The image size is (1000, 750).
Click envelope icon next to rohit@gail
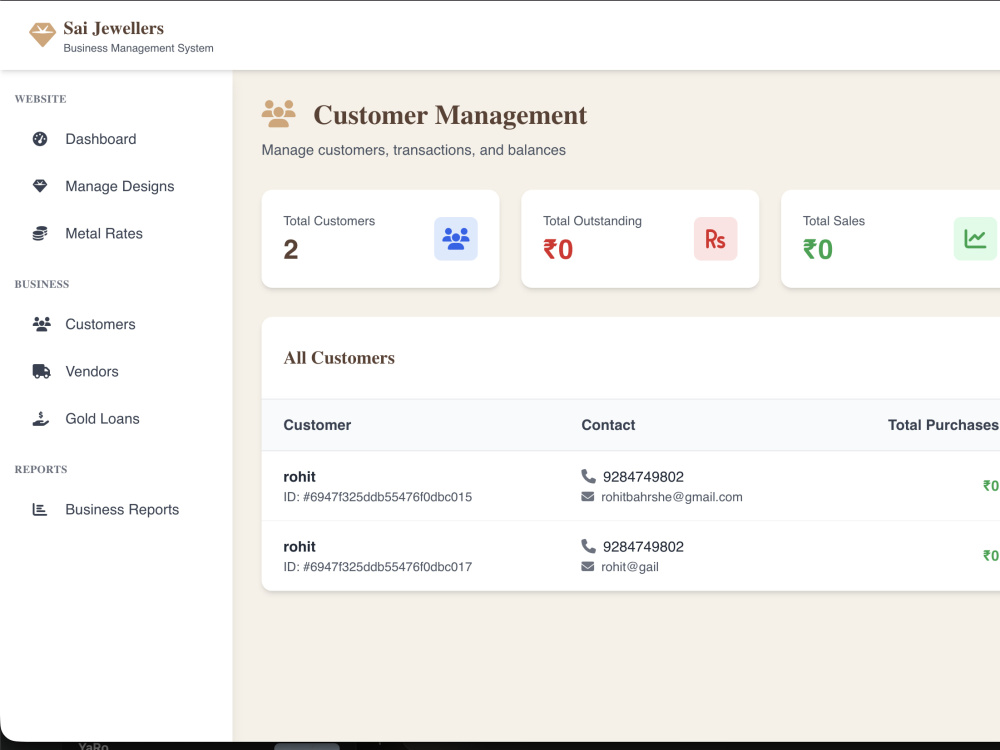(x=587, y=567)
